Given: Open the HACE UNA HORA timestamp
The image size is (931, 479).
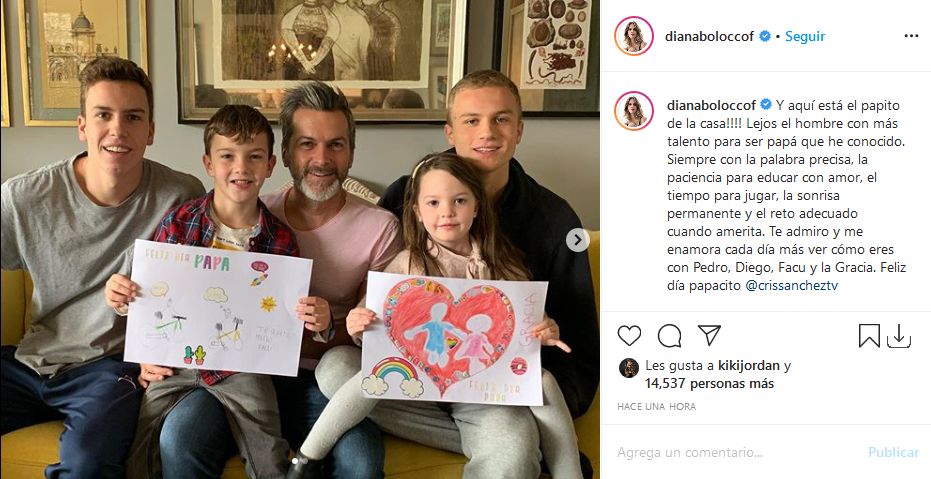Looking at the screenshot, I should pyautogui.click(x=657, y=407).
